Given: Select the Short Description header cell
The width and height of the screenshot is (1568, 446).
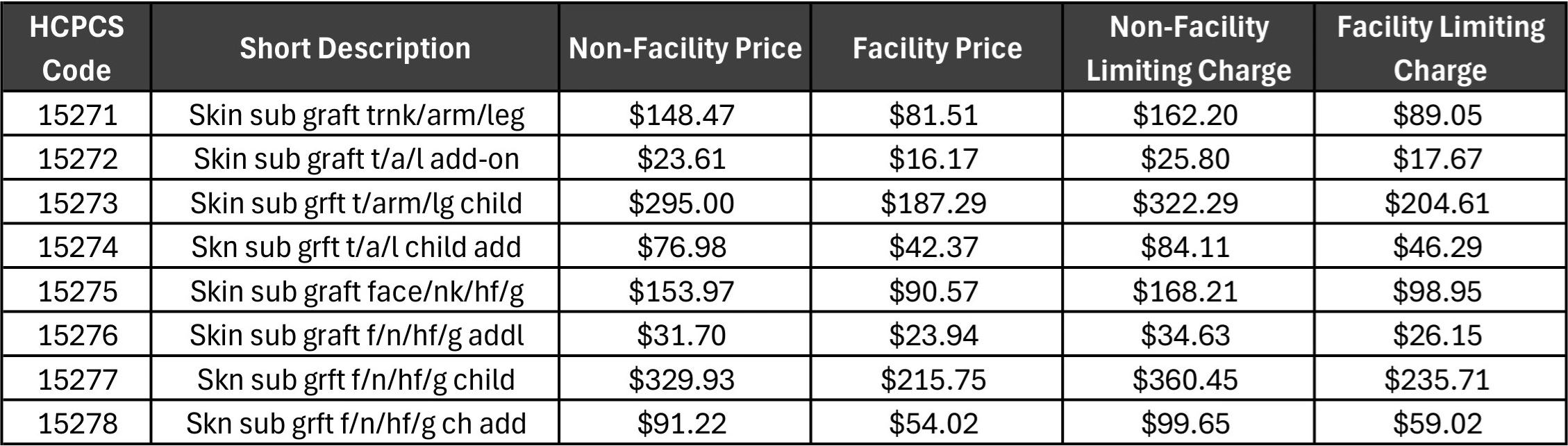Looking at the screenshot, I should (x=355, y=48).
